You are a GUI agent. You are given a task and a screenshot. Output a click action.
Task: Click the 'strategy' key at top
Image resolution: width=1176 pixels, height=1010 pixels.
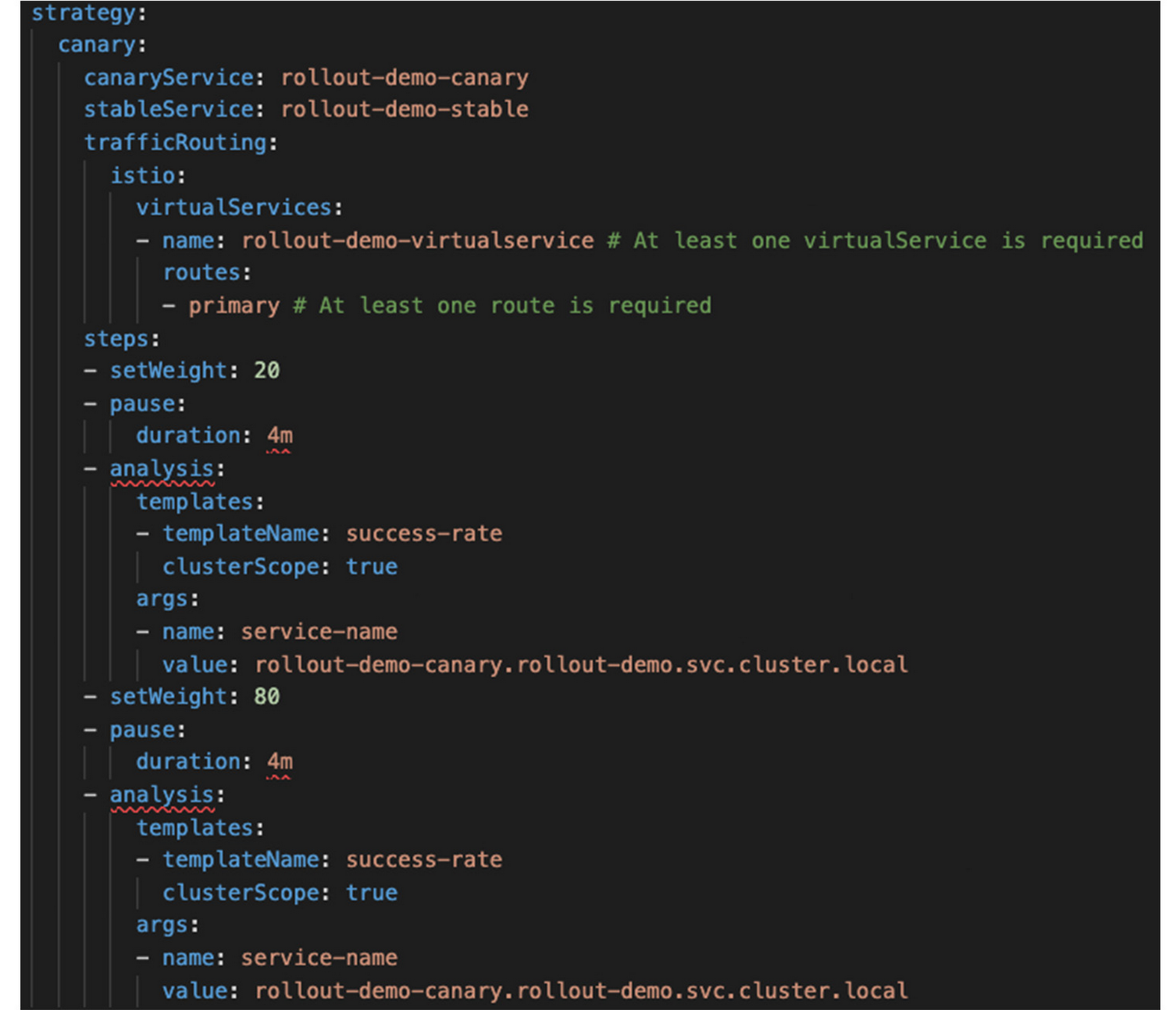click(83, 14)
